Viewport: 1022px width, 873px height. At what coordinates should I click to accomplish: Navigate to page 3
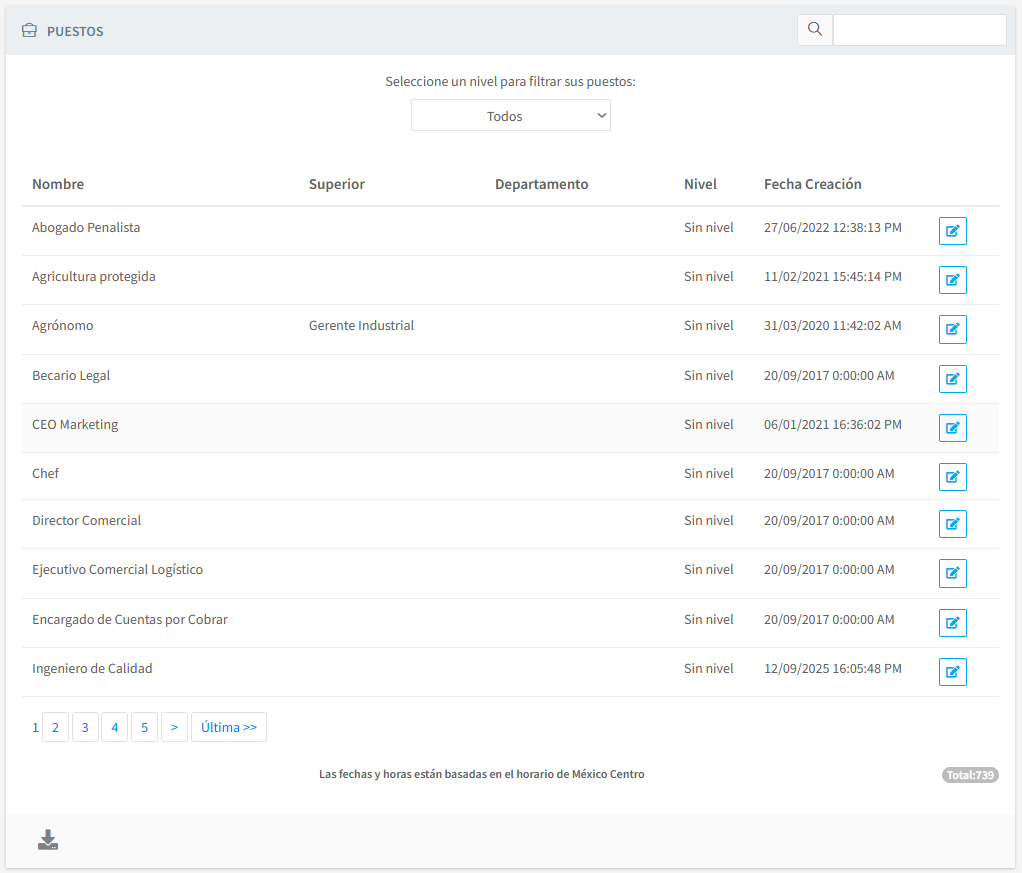tap(85, 727)
